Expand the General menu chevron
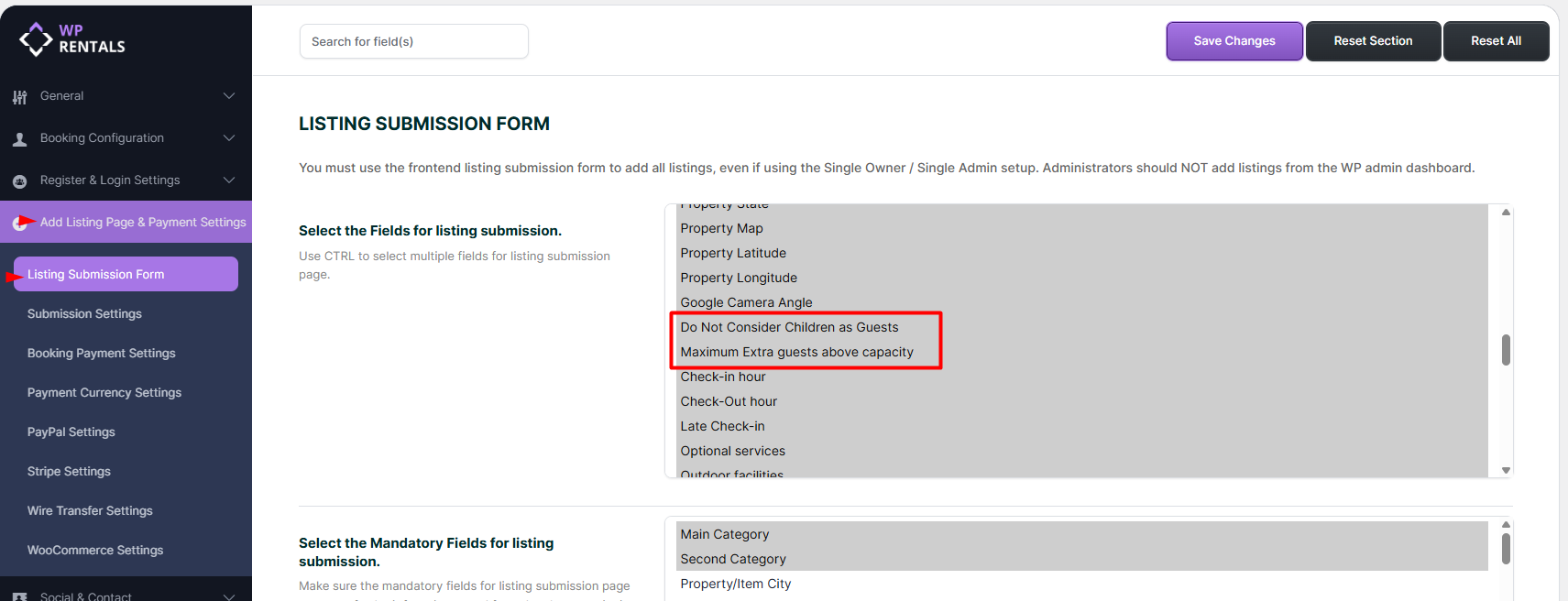 coord(229,96)
